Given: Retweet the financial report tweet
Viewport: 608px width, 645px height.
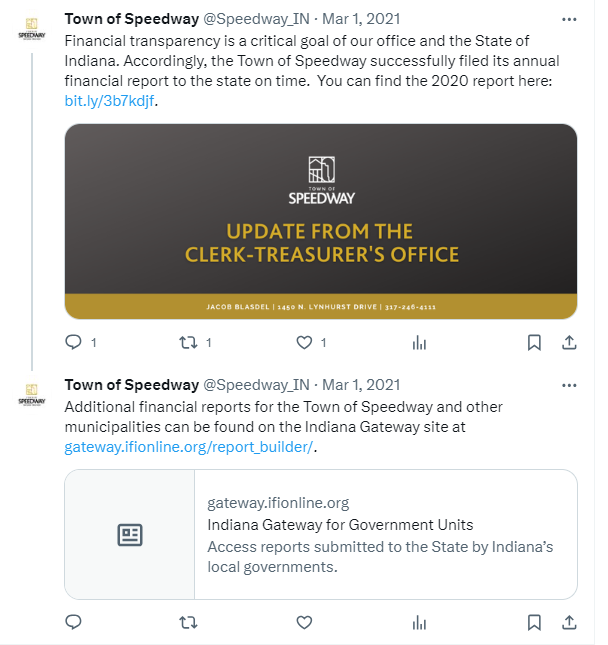Looking at the screenshot, I should tap(188, 342).
